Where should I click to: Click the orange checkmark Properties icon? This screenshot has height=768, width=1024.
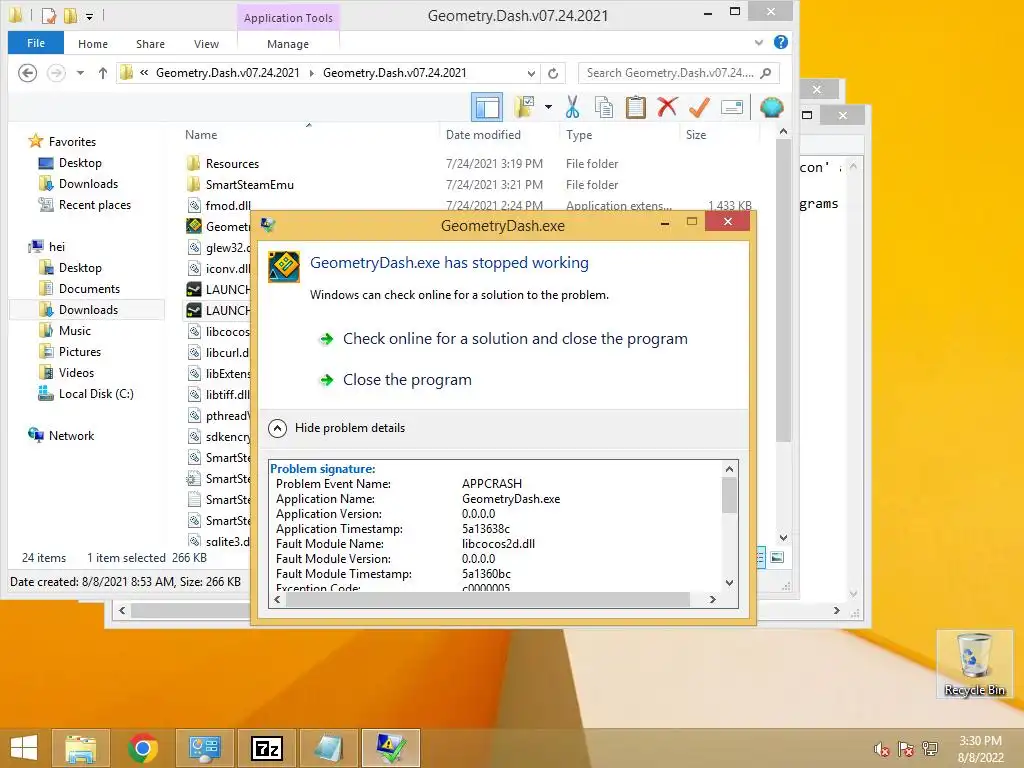699,107
